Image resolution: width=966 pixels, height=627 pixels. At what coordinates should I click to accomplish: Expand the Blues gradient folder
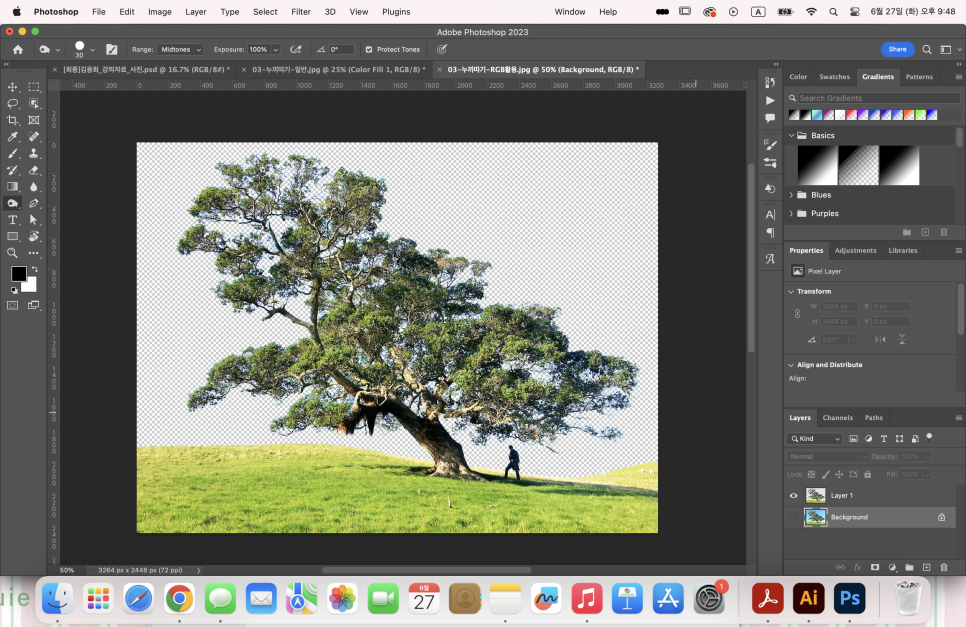point(791,195)
